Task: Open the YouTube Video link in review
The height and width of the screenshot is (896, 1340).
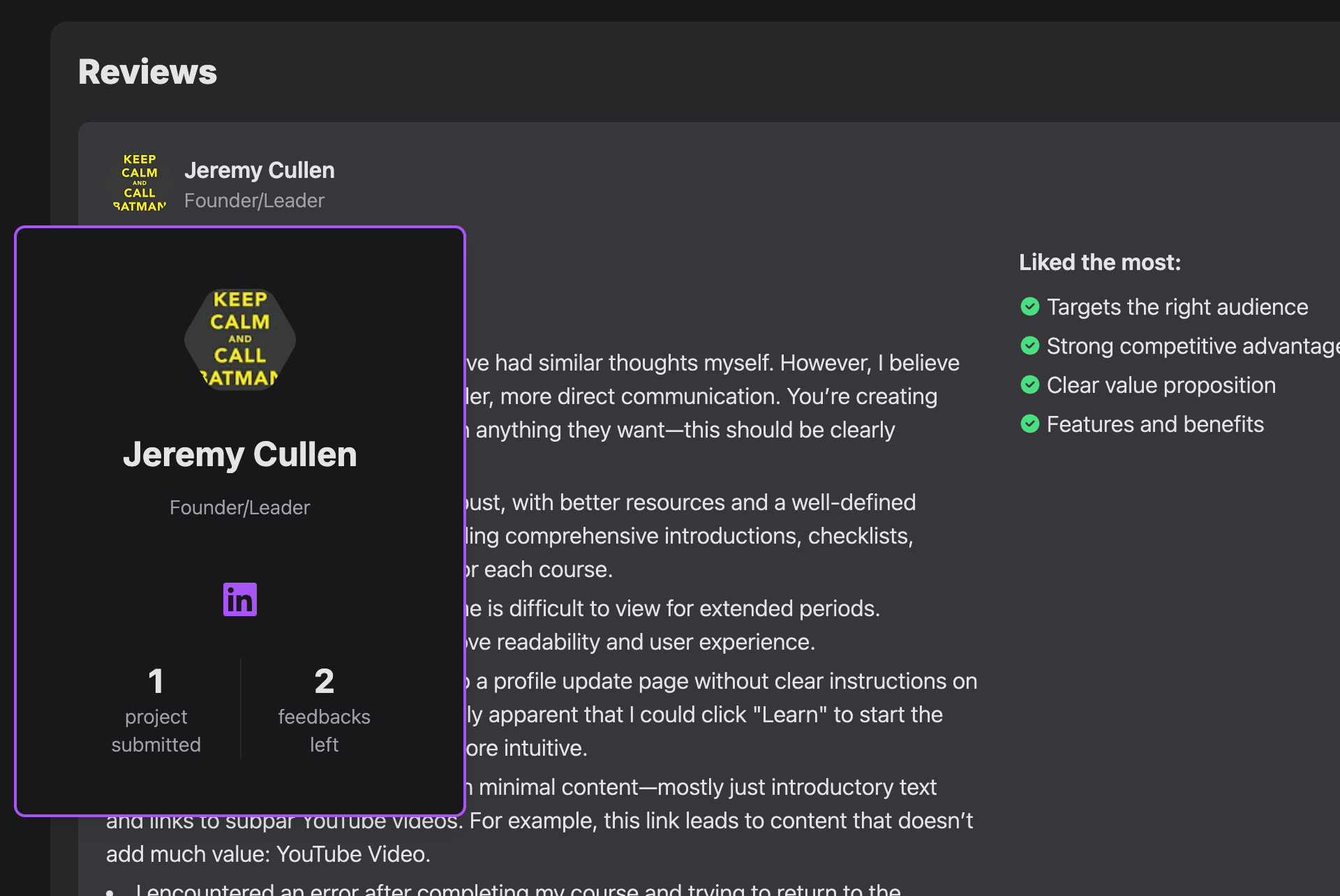Action: 351,854
